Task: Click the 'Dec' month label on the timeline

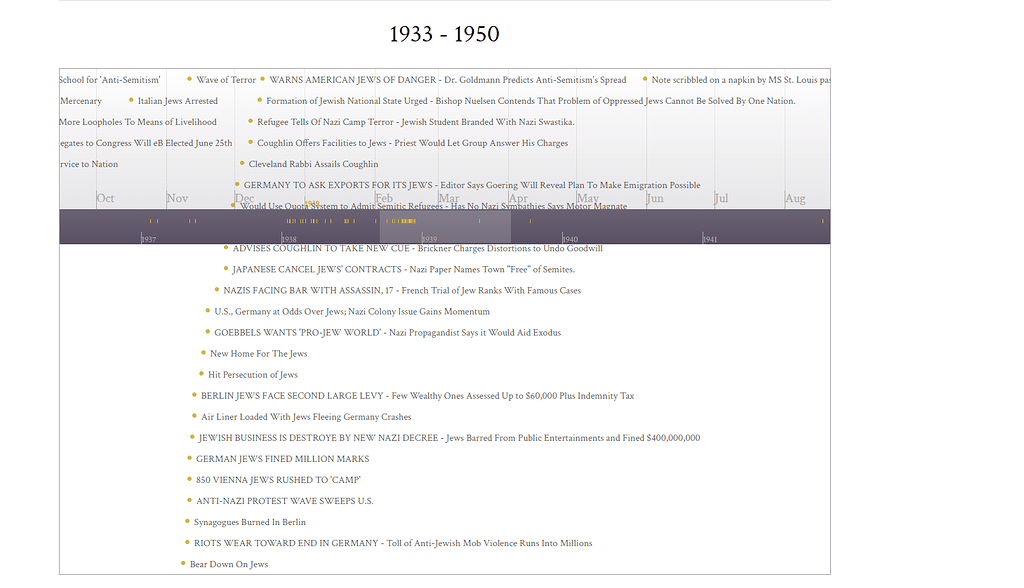Action: [243, 198]
